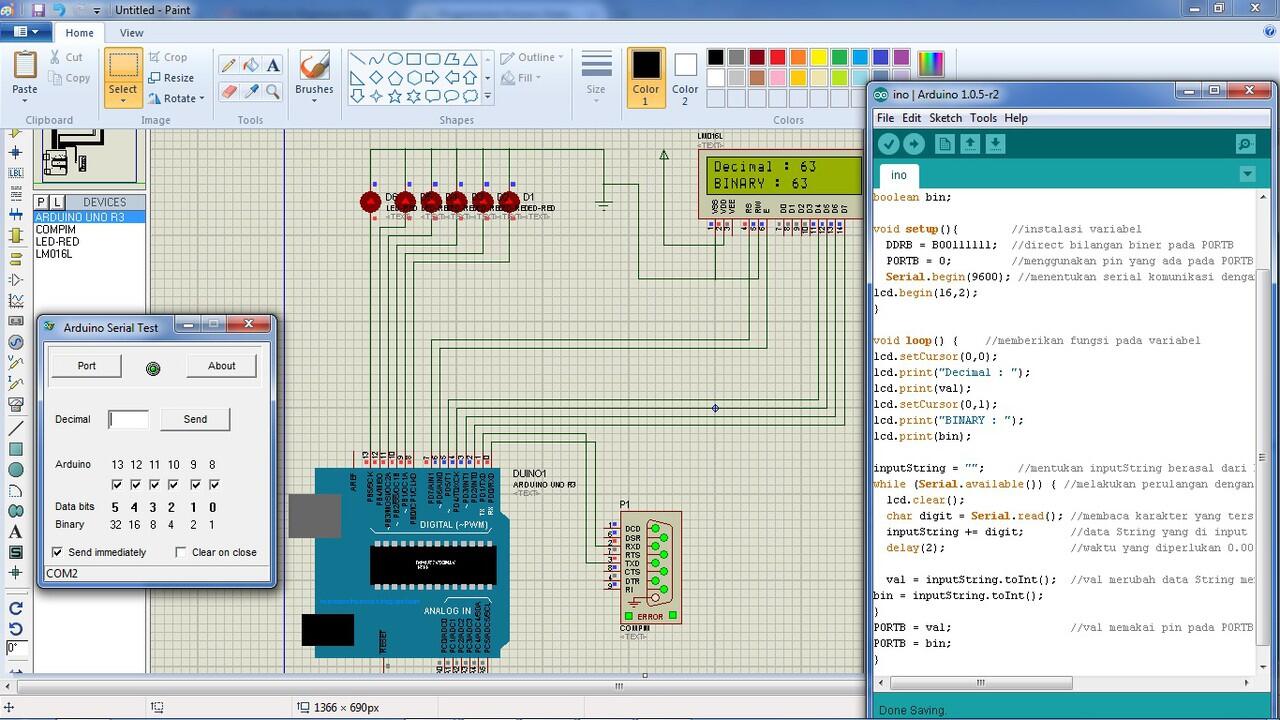Pick the purple color swatch in palette
The height and width of the screenshot is (720, 1280).
click(x=901, y=58)
